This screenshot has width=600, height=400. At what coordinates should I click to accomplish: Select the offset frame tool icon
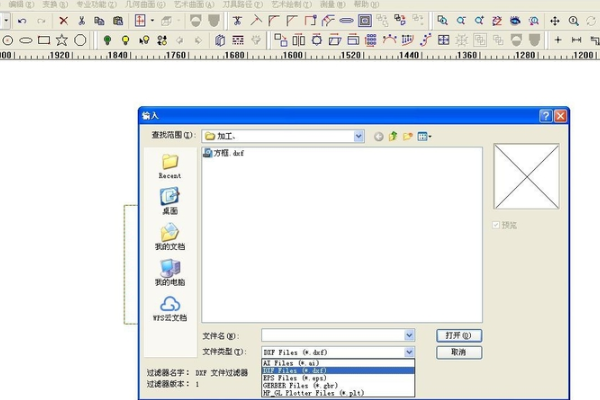365,20
